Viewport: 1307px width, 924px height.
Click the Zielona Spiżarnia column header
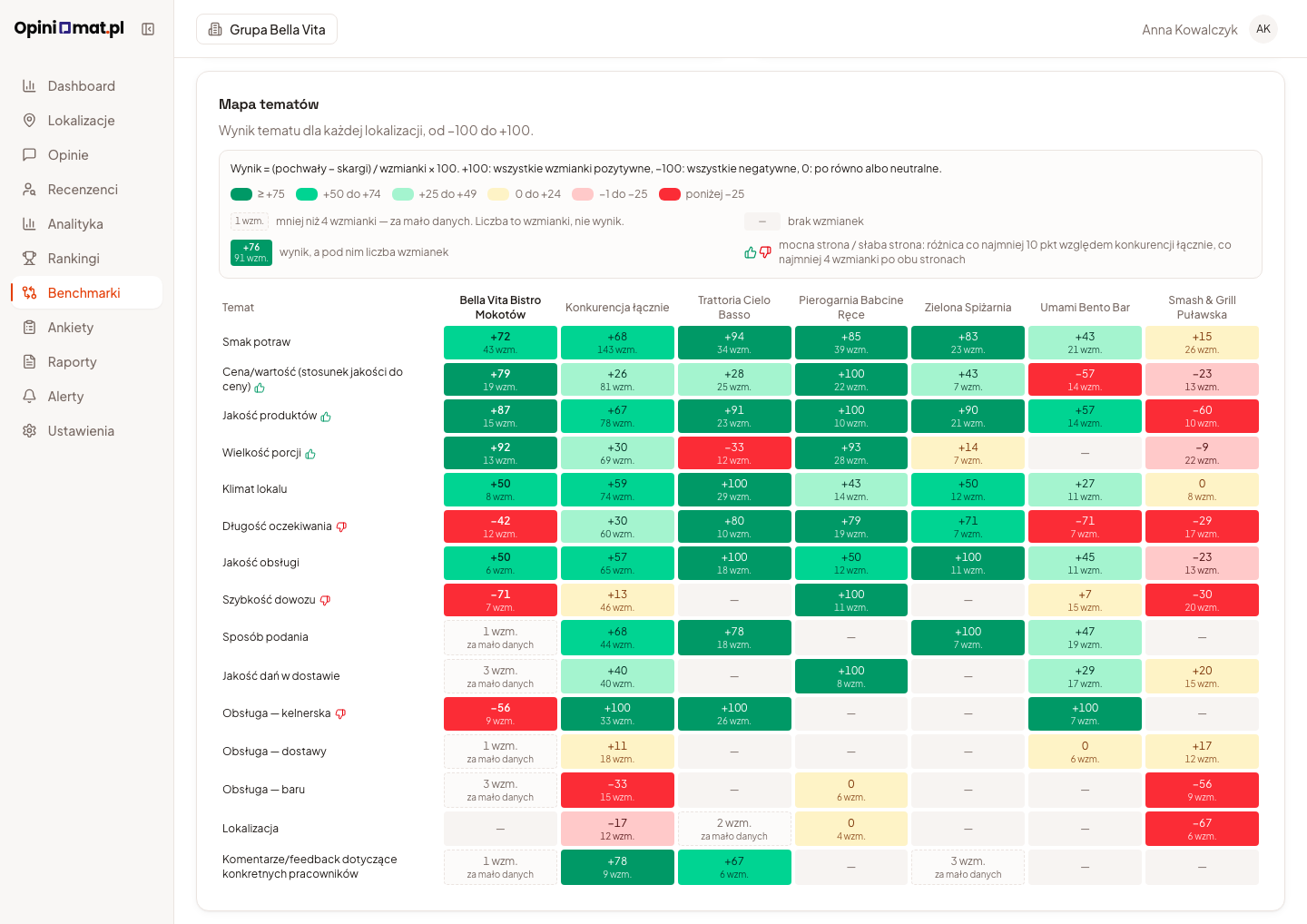click(x=968, y=308)
